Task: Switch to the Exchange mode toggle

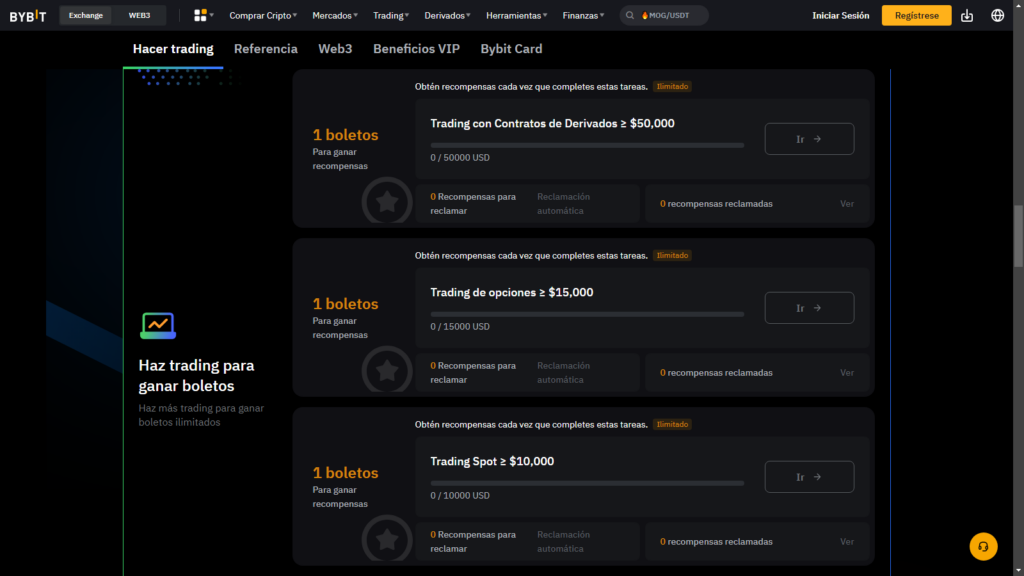Action: point(86,15)
